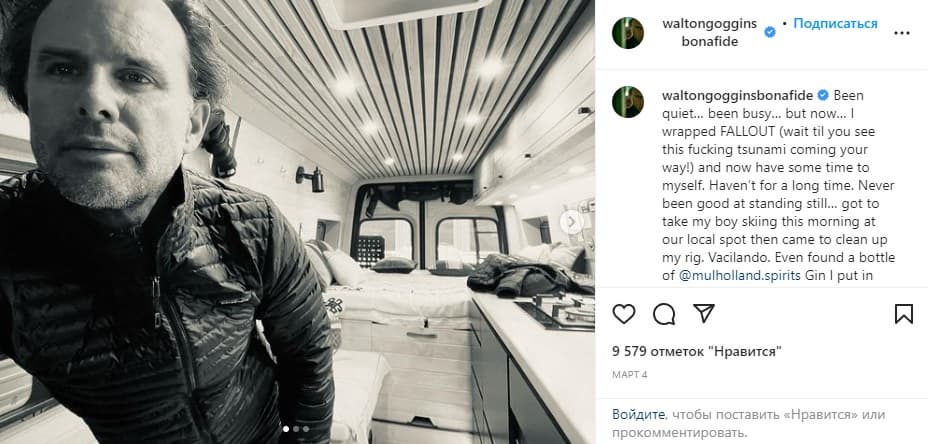Click header verified badge next to username
The height and width of the screenshot is (444, 928).
tap(770, 33)
